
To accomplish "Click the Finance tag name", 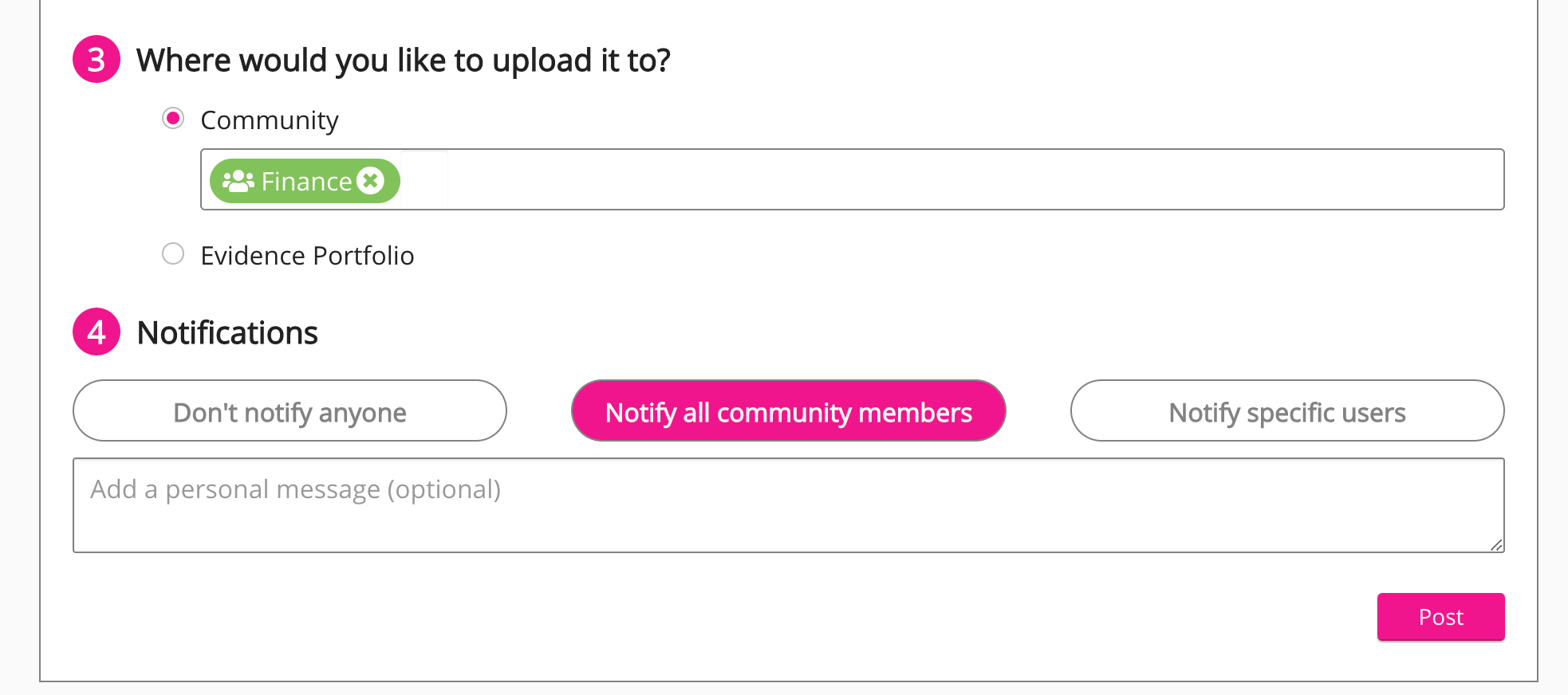I will click(x=306, y=182).
